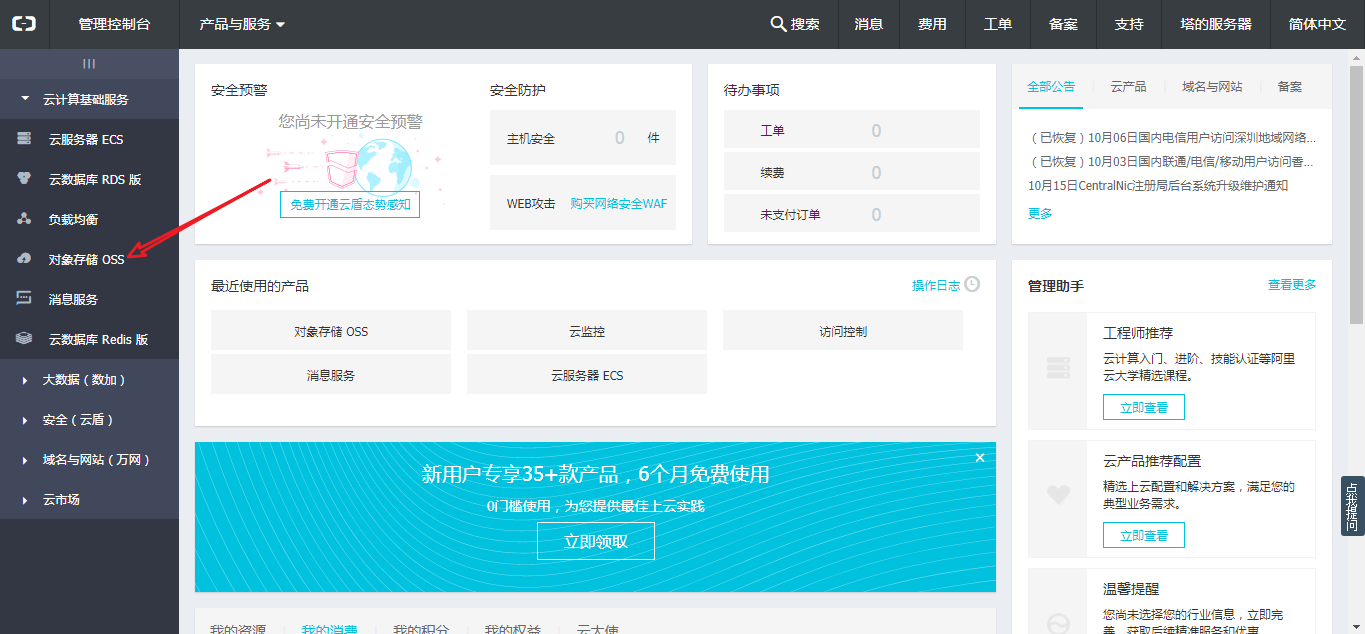Select 备案 announcements tab
The width and height of the screenshot is (1365, 634).
click(1290, 87)
